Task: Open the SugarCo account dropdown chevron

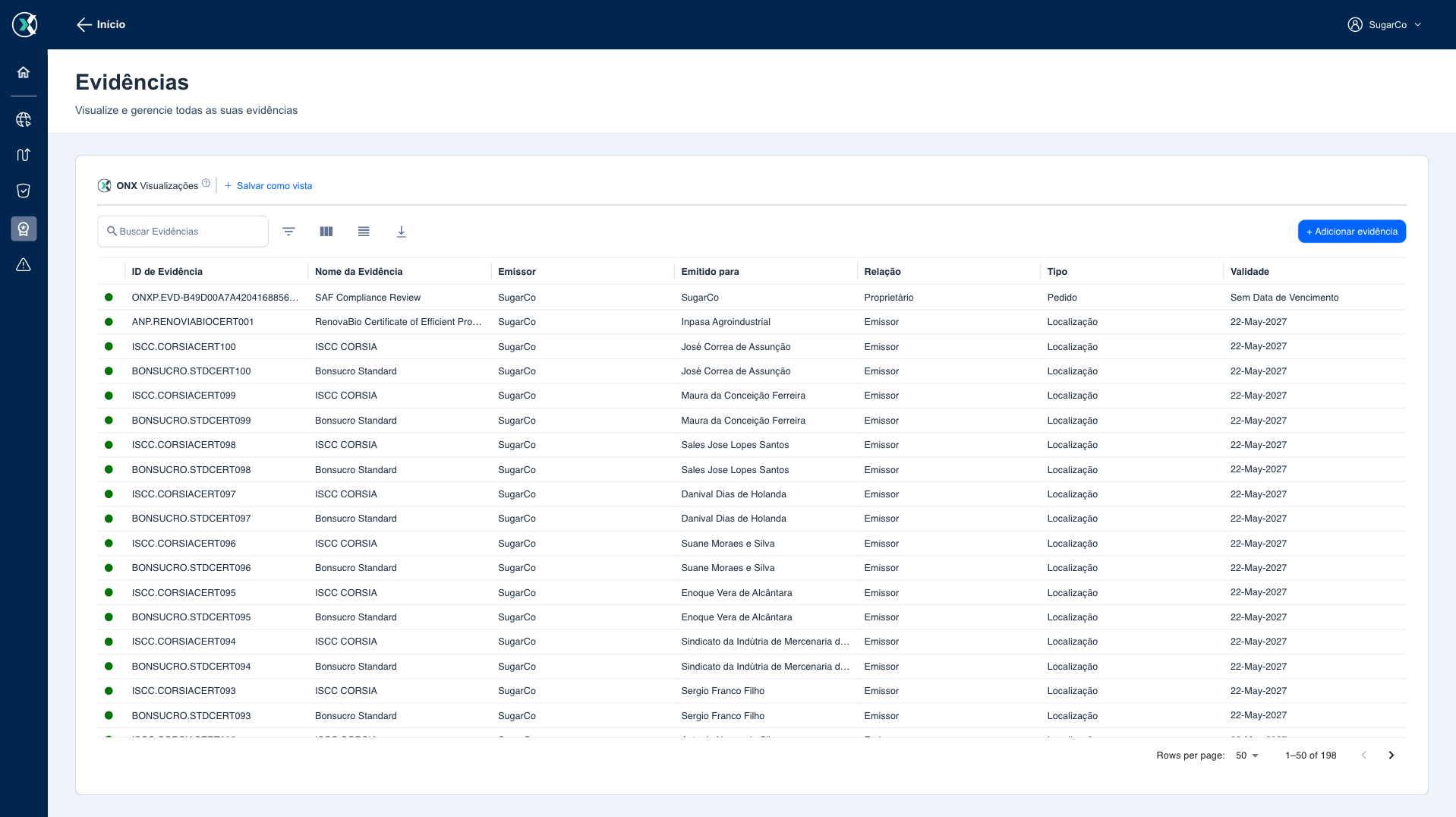Action: [x=1417, y=24]
